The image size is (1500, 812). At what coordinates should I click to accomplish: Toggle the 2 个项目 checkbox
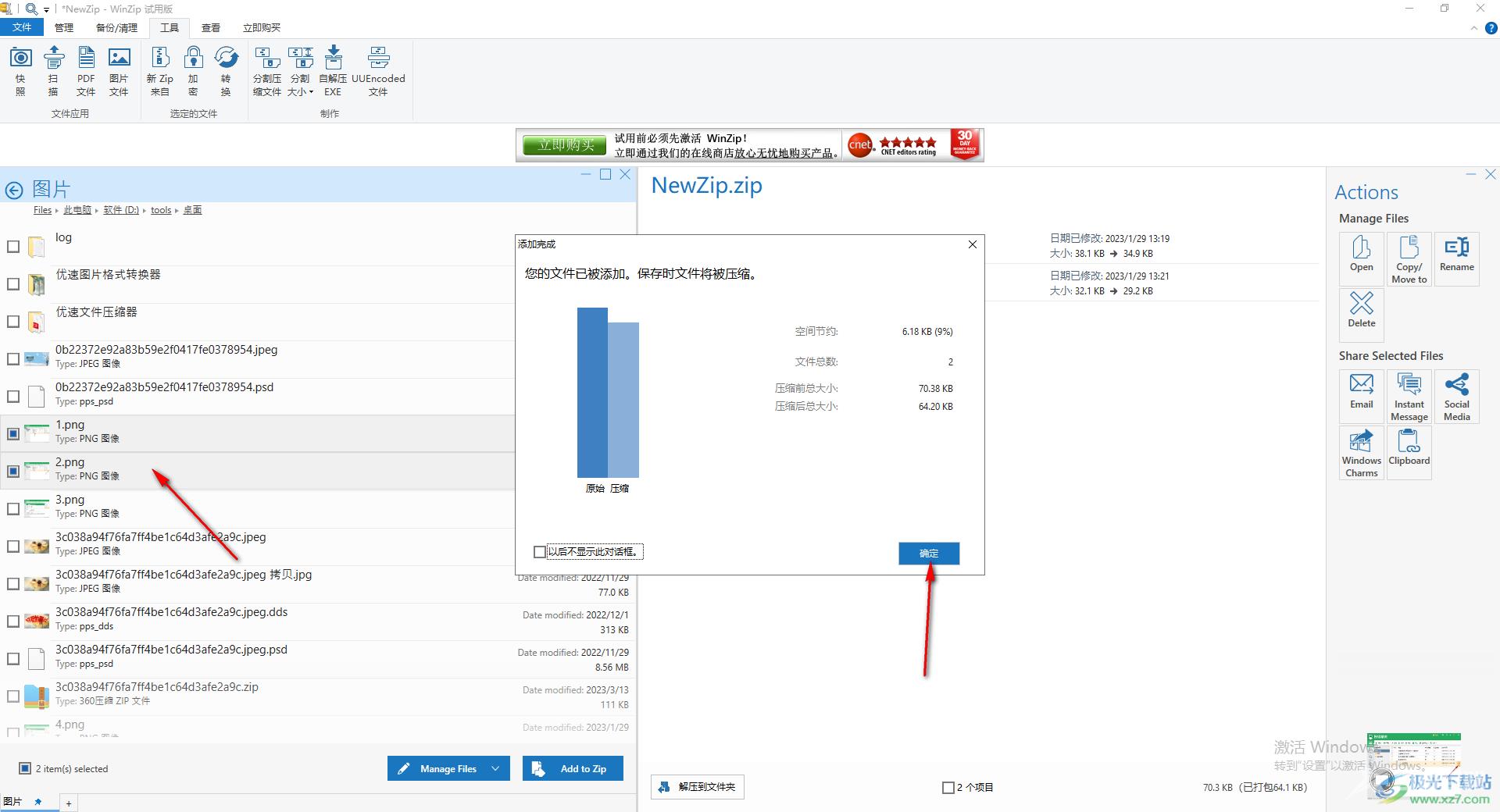click(x=948, y=788)
